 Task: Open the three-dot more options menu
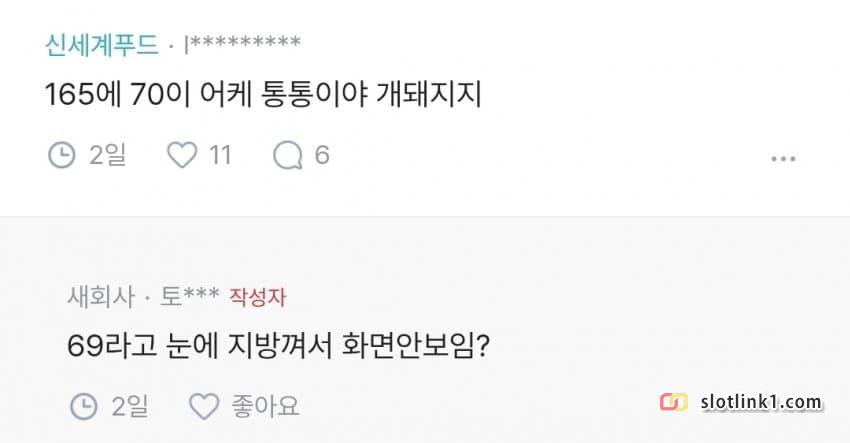tap(783, 158)
